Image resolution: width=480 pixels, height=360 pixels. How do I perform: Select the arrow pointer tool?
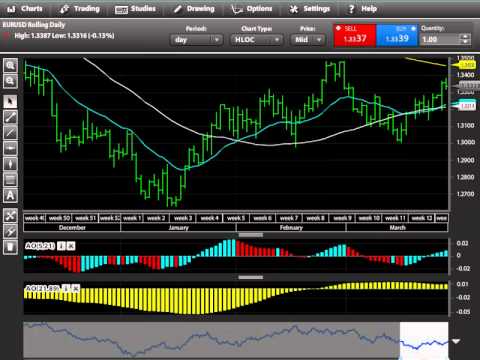pos(10,102)
